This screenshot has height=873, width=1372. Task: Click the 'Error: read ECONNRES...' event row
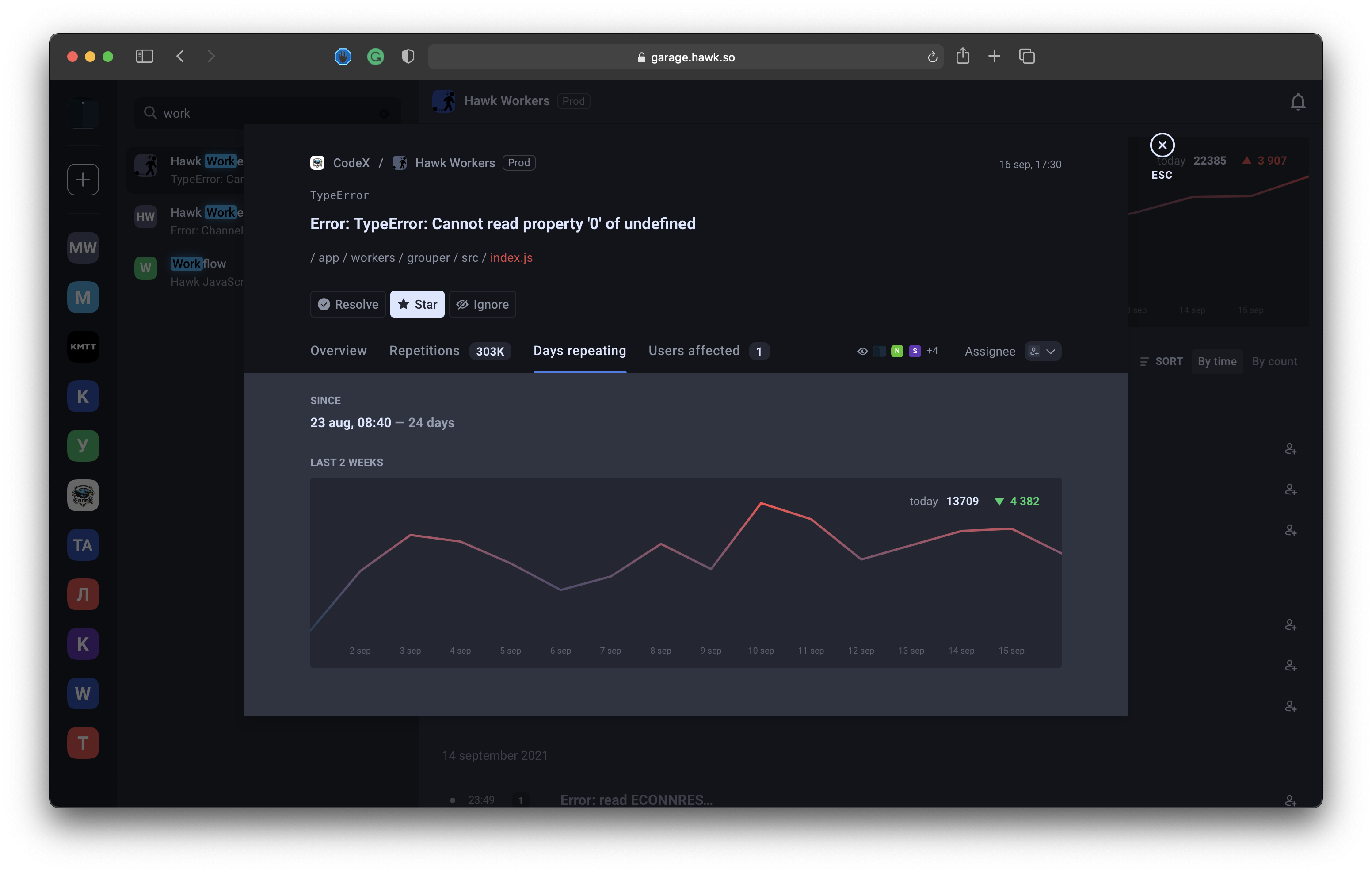click(636, 800)
